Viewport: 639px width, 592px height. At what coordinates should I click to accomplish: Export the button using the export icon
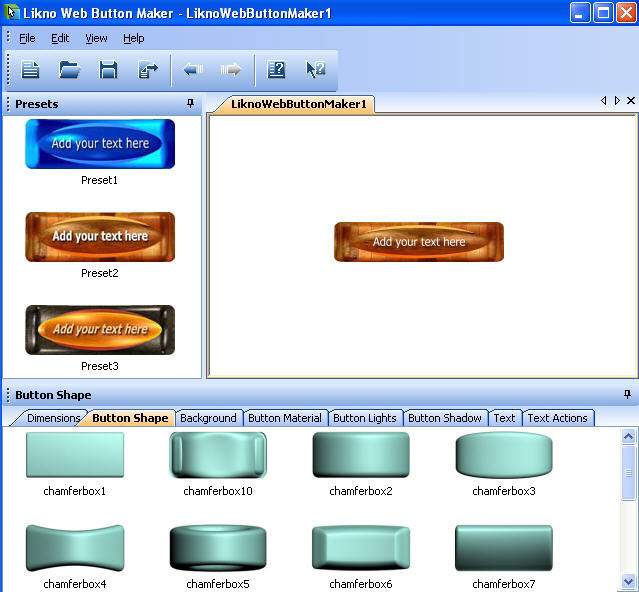tap(148, 70)
